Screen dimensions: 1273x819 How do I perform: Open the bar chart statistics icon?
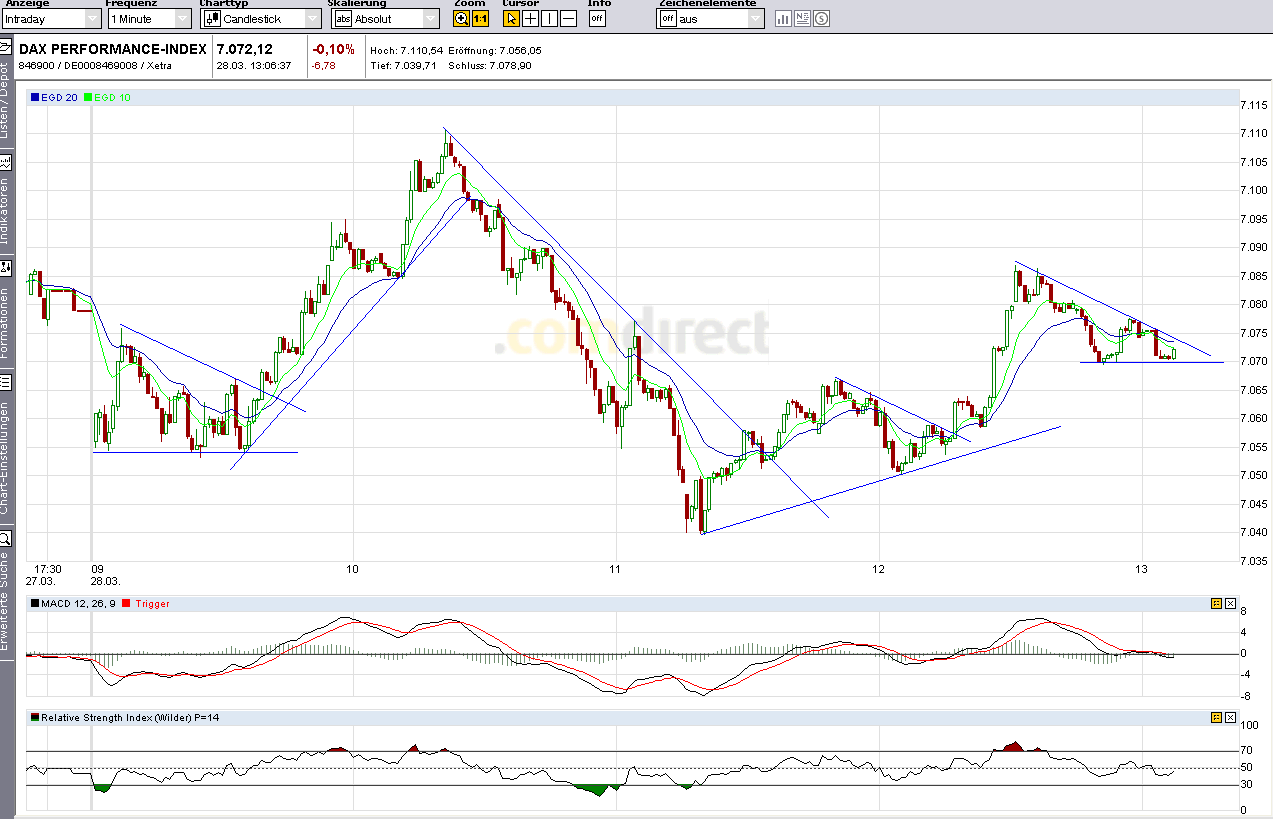click(x=782, y=17)
